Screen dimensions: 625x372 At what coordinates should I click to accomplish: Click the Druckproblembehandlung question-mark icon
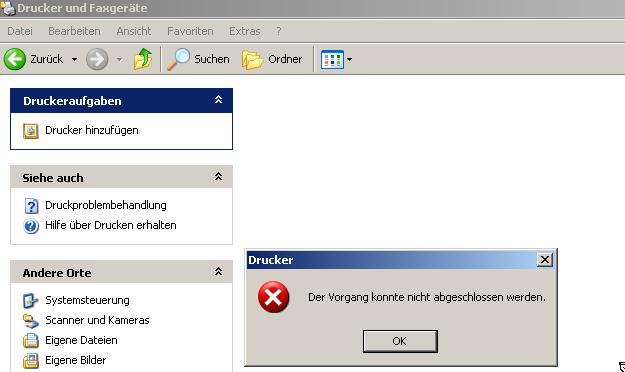pyautogui.click(x=31, y=206)
